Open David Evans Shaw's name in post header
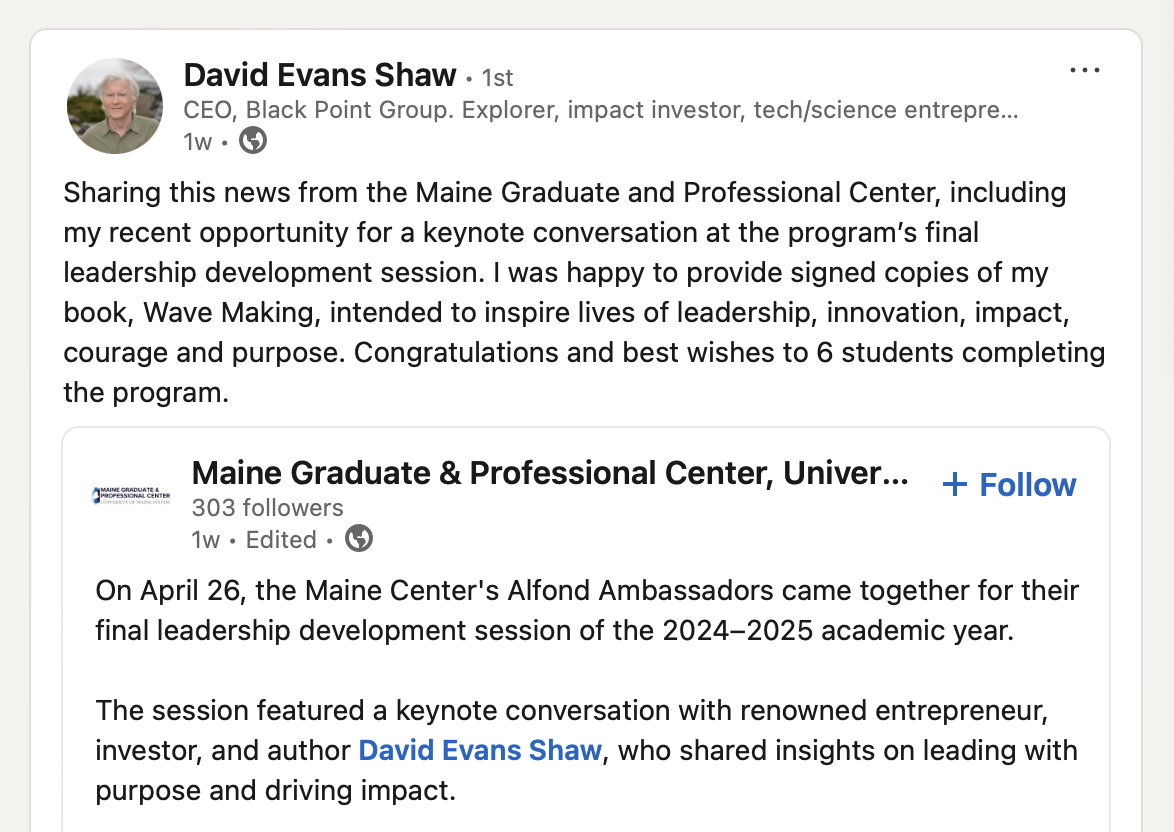The width and height of the screenshot is (1174, 832). pos(320,75)
